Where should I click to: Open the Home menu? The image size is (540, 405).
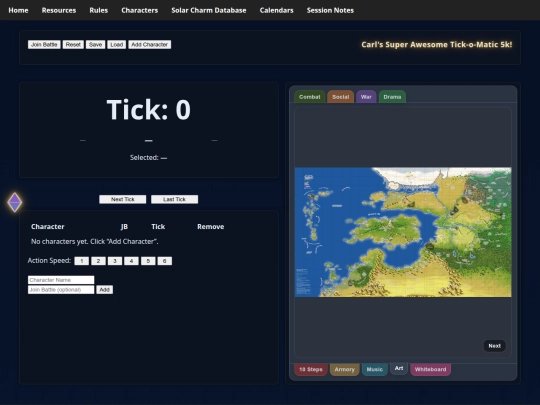coord(18,10)
